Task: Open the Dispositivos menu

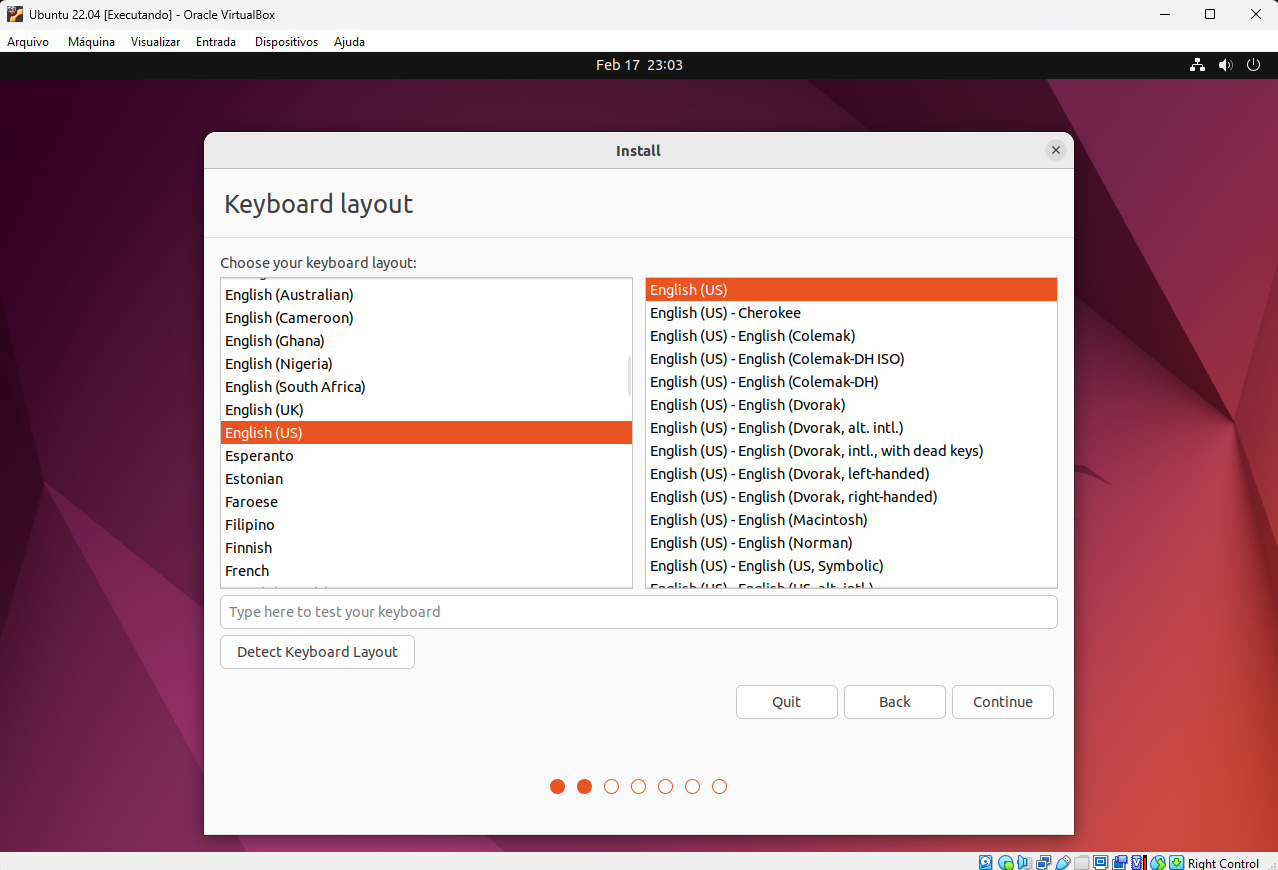Action: 286,42
